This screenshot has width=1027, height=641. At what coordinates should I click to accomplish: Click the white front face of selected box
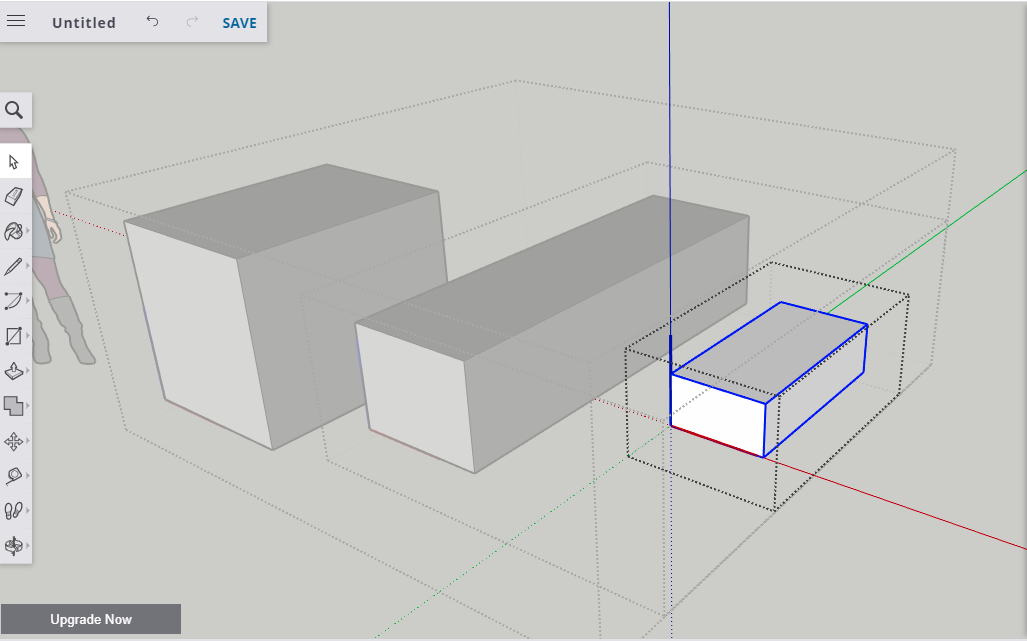717,414
